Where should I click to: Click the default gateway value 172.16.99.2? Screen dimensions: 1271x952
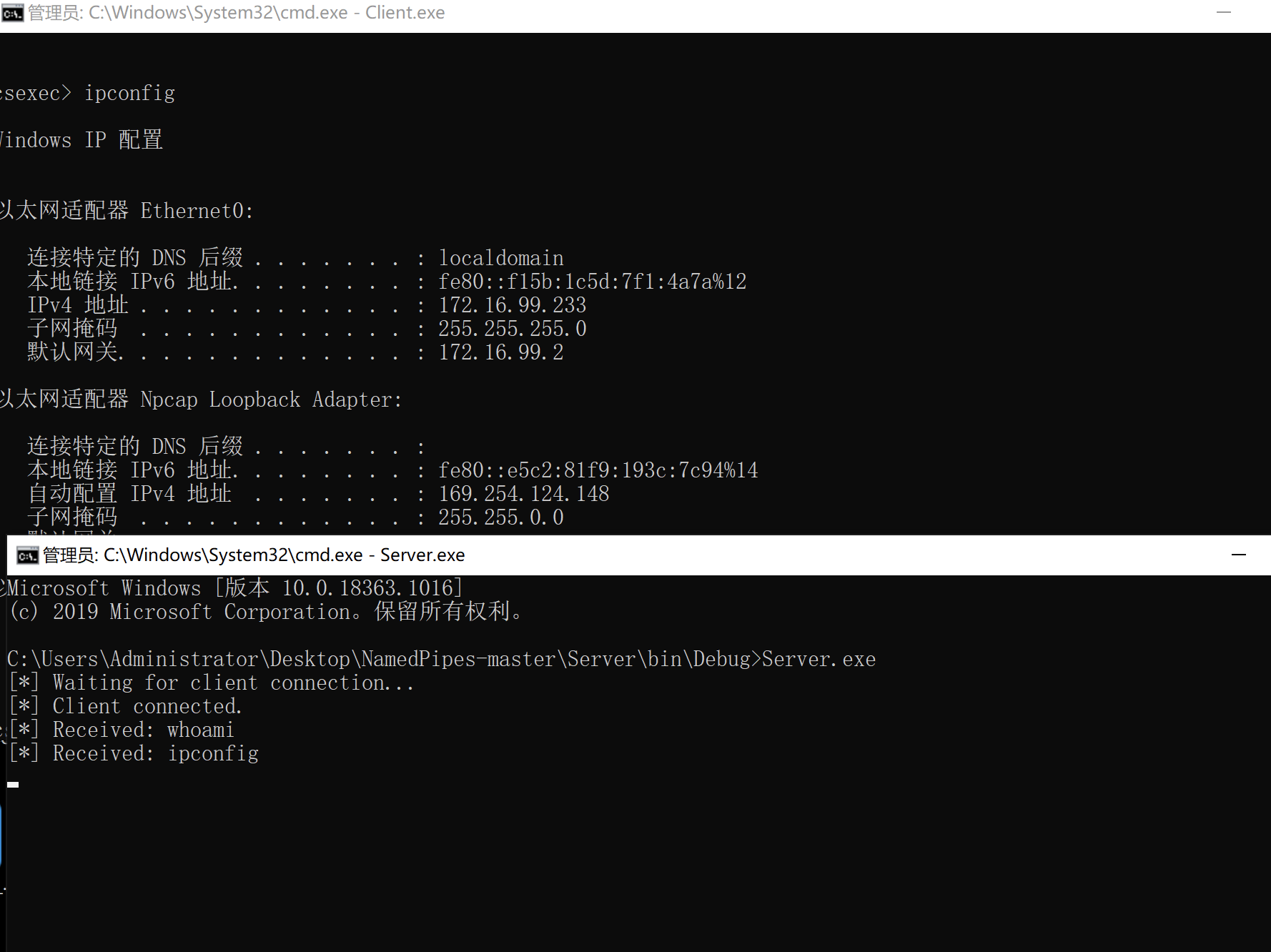coord(500,352)
